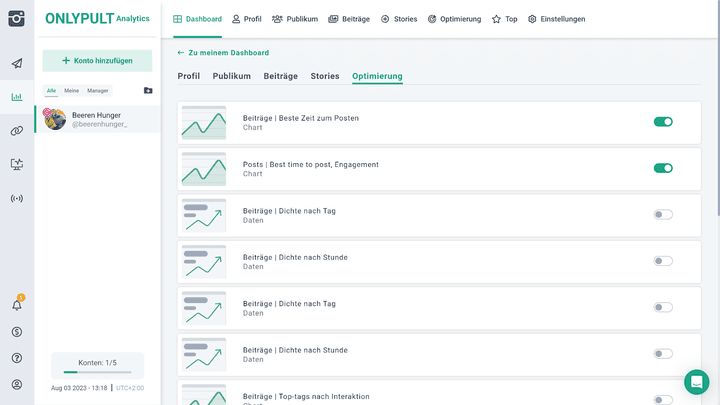Viewport: 720px width, 405px height.
Task: Open the question mark help icon
Action: coord(17,358)
